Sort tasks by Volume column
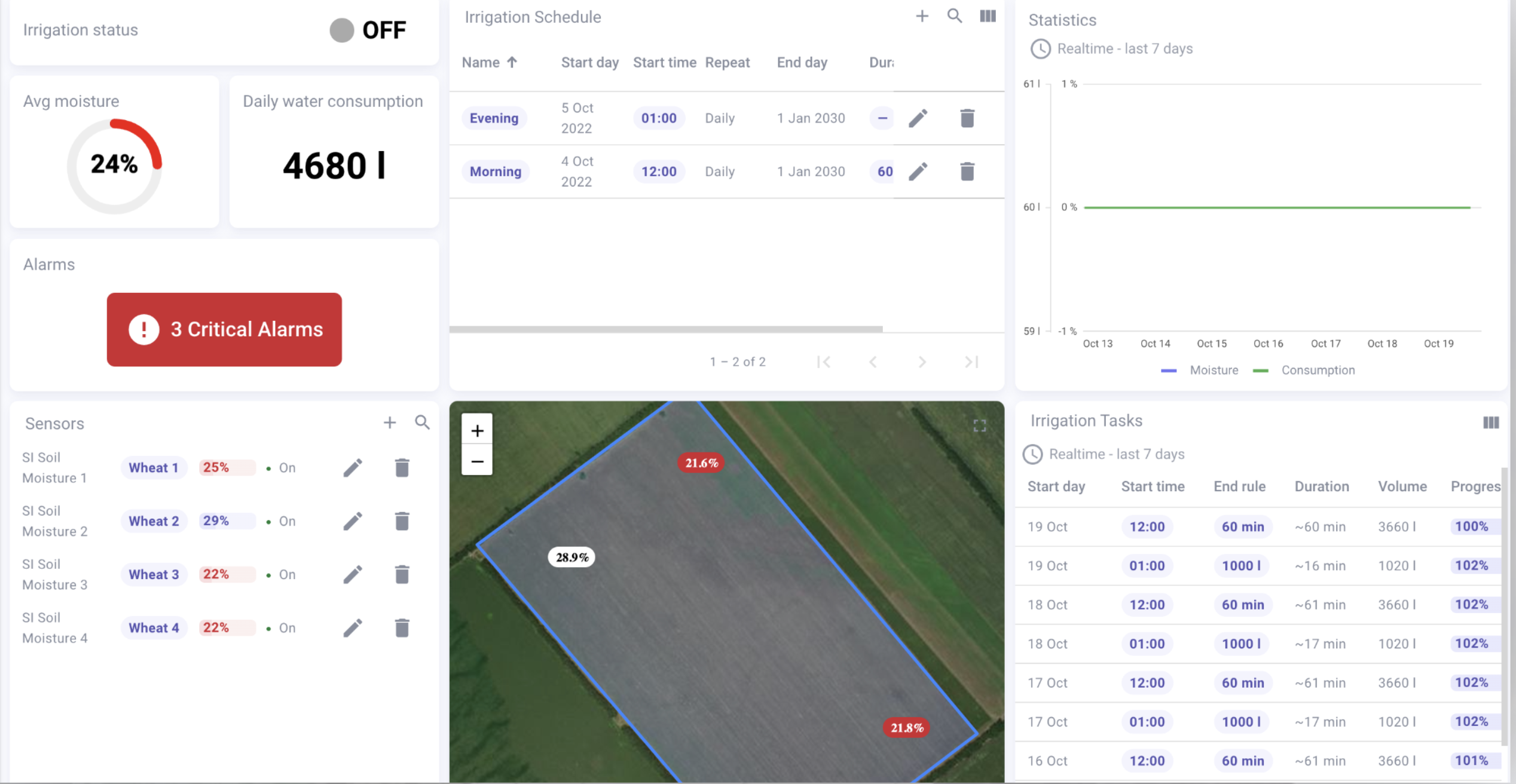The width and height of the screenshot is (1516, 784). pos(1402,487)
